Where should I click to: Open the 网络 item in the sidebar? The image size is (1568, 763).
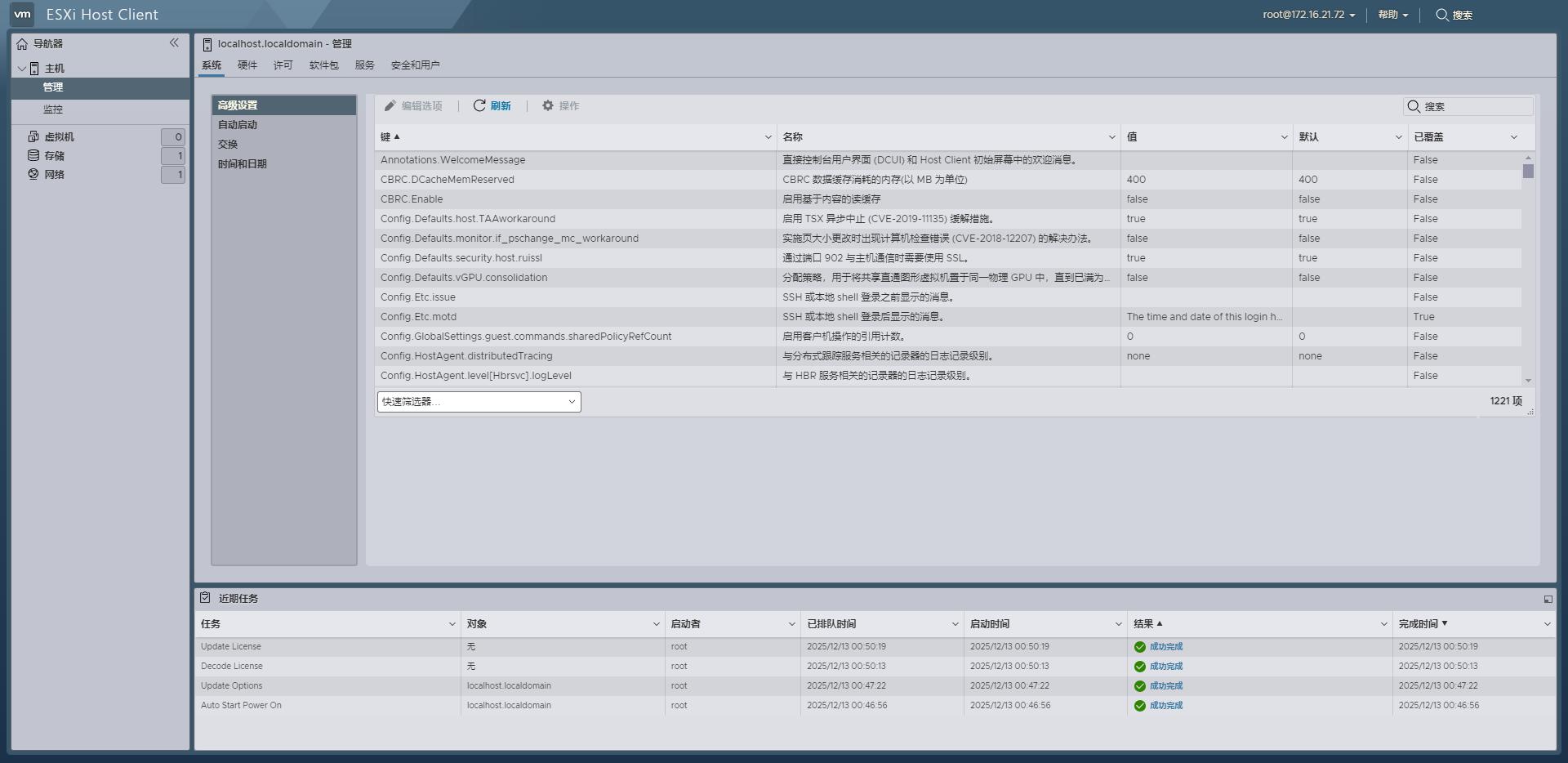tap(54, 174)
